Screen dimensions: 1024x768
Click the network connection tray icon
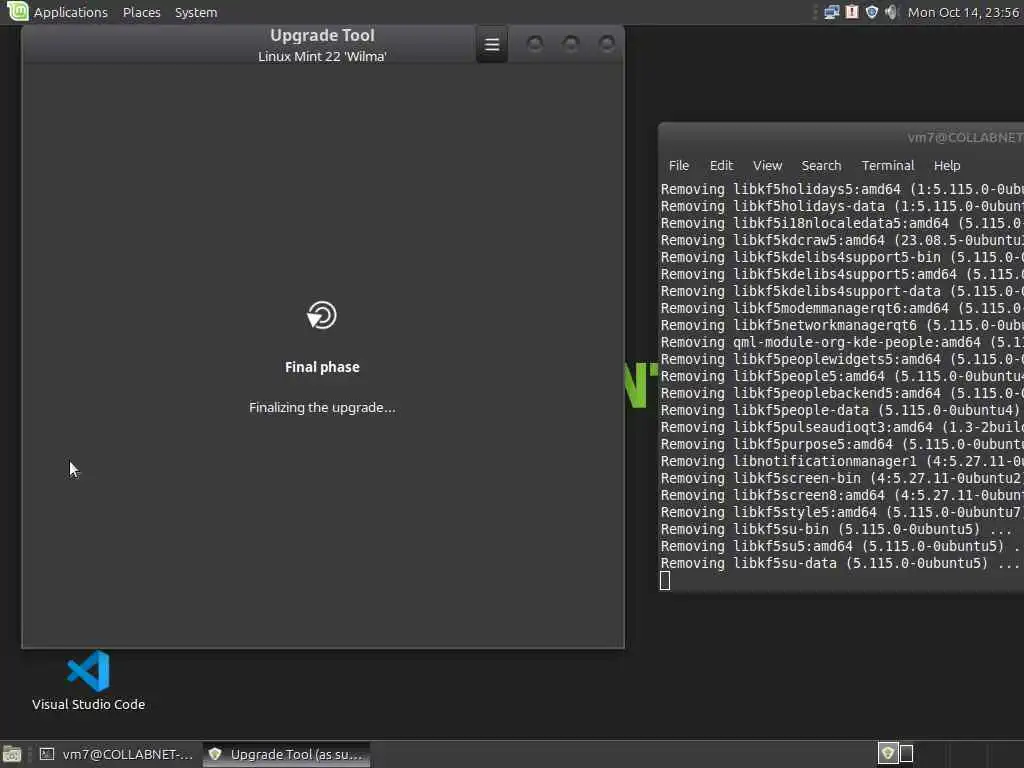pos(831,12)
